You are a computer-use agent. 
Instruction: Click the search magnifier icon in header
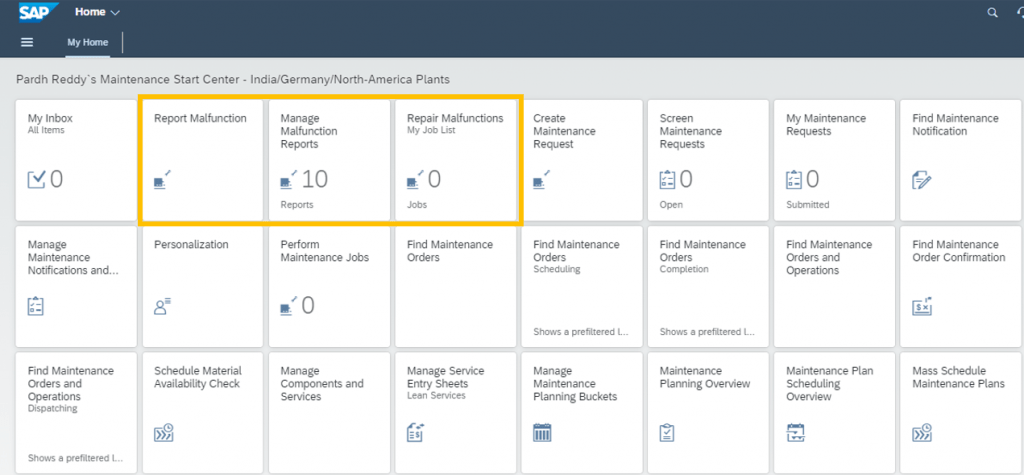(x=993, y=12)
